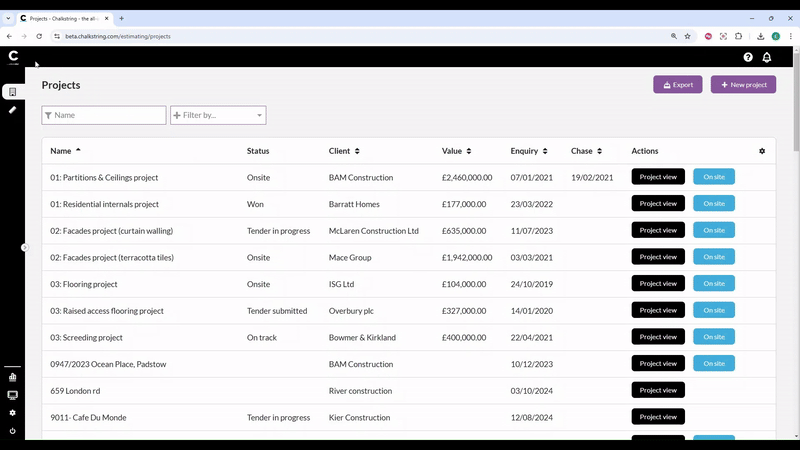This screenshot has width=800, height=450.
Task: Open the help question mark icon
Action: click(x=748, y=58)
